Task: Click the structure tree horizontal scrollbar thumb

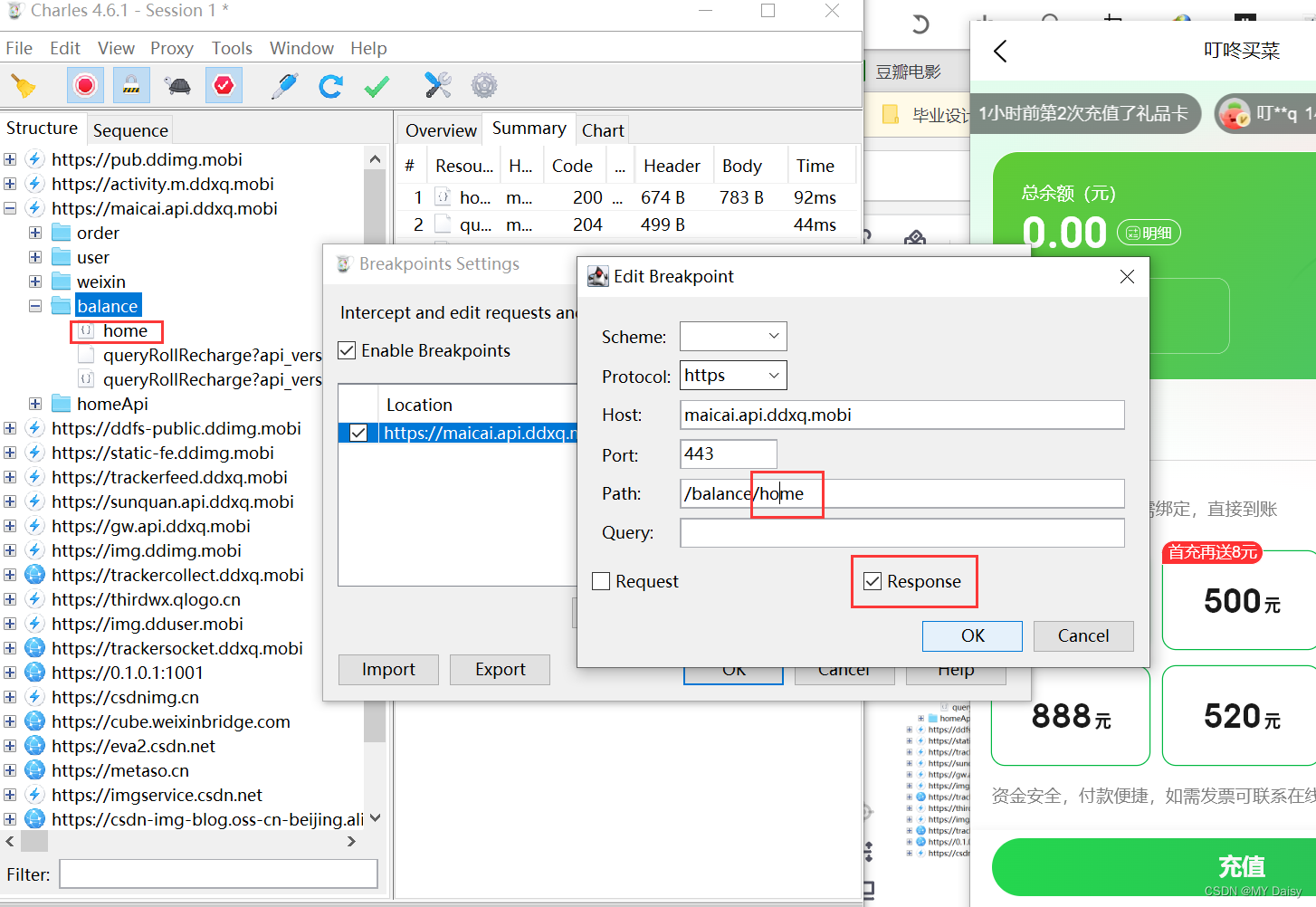Action: coord(34,841)
